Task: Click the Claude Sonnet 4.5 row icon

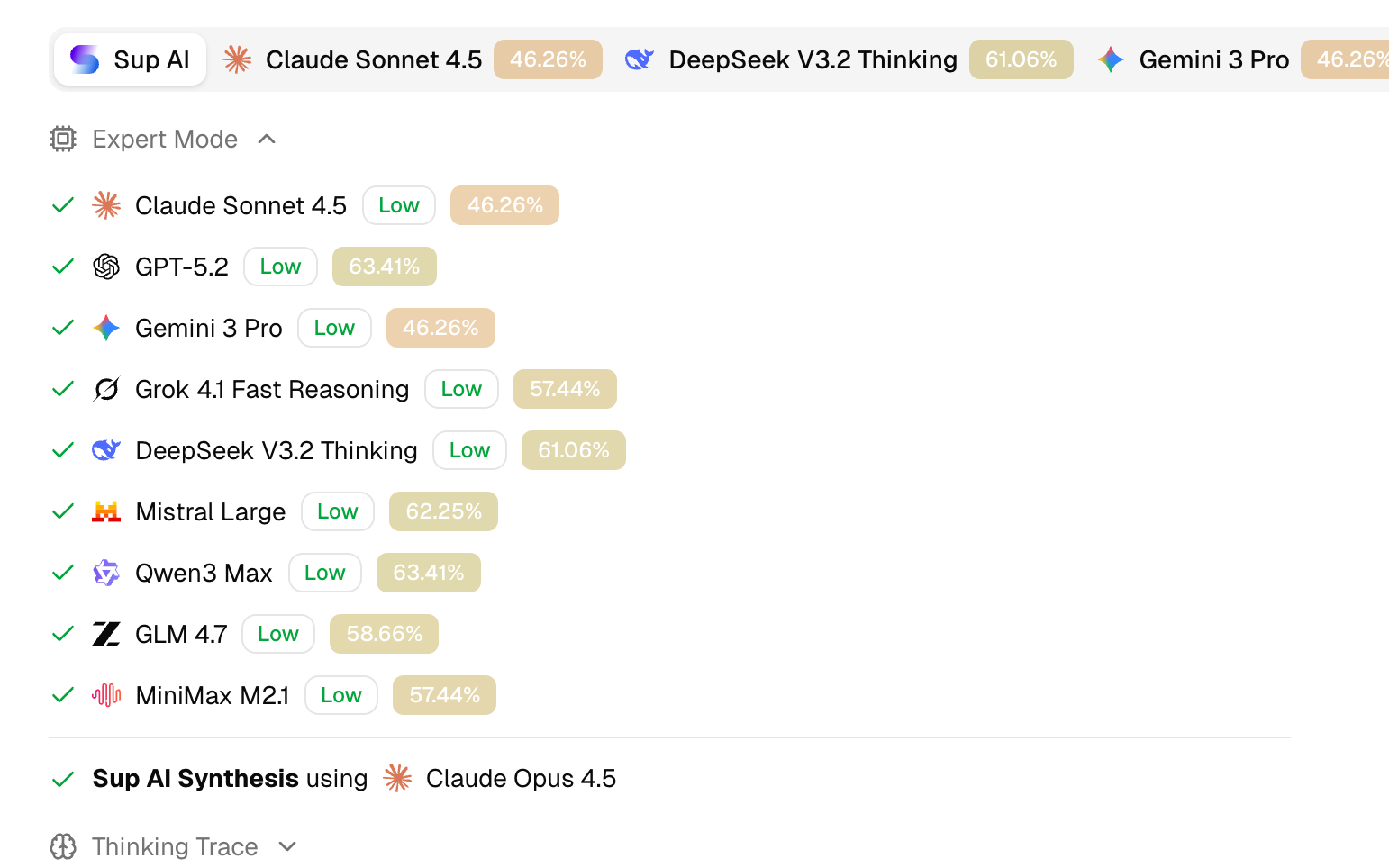Action: (106, 205)
